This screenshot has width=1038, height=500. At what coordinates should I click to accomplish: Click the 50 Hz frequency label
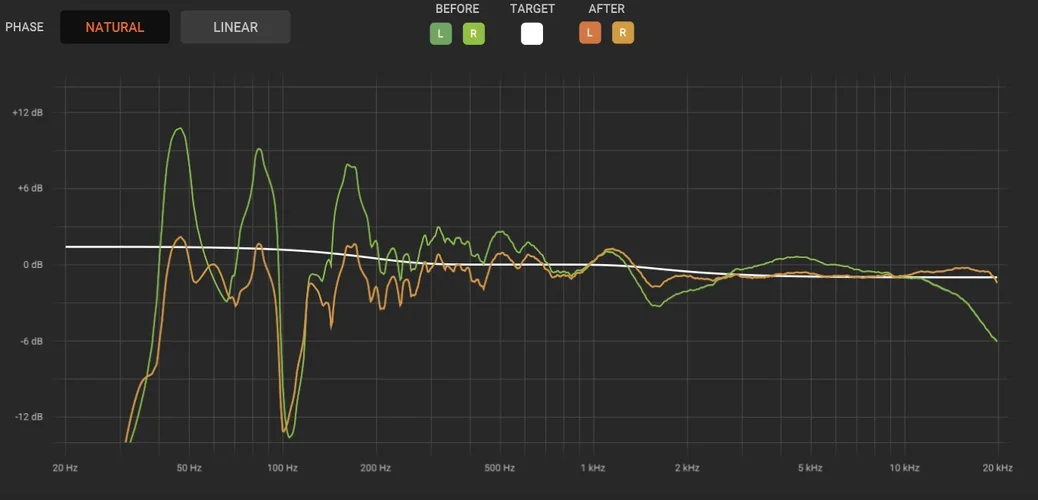click(189, 468)
